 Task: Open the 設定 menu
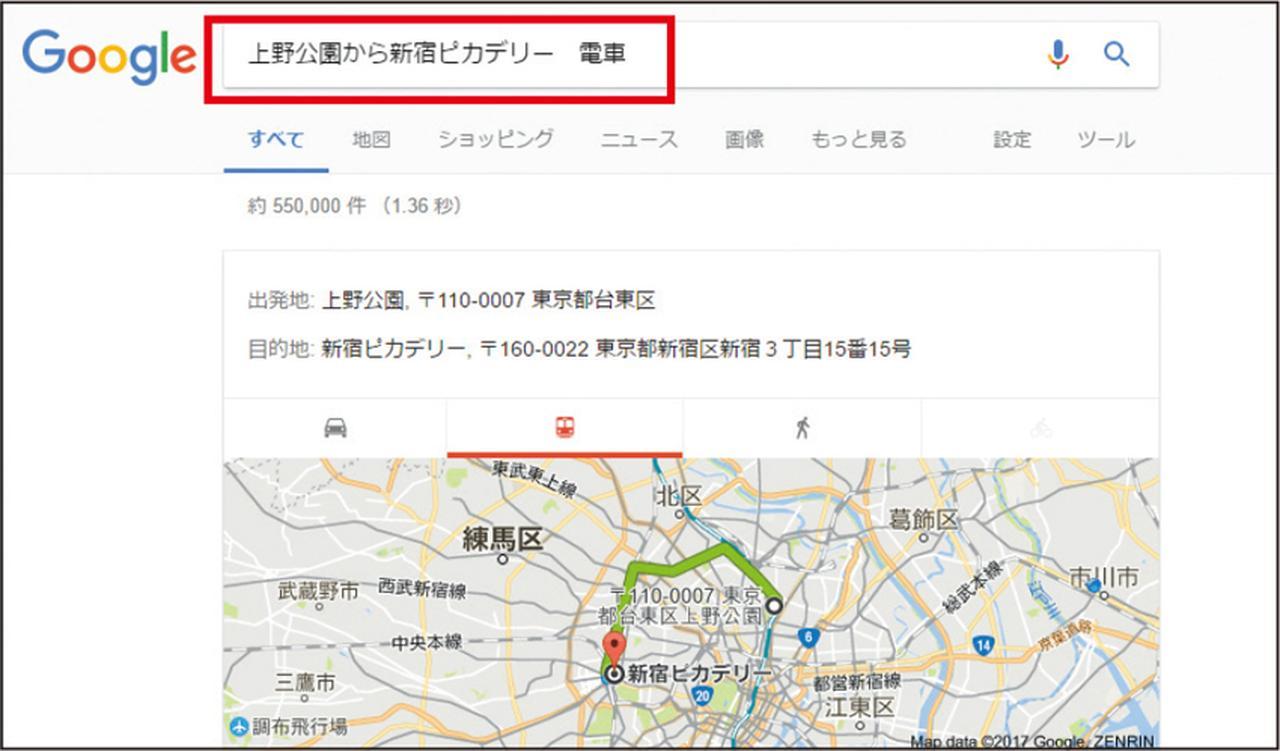tap(1012, 140)
